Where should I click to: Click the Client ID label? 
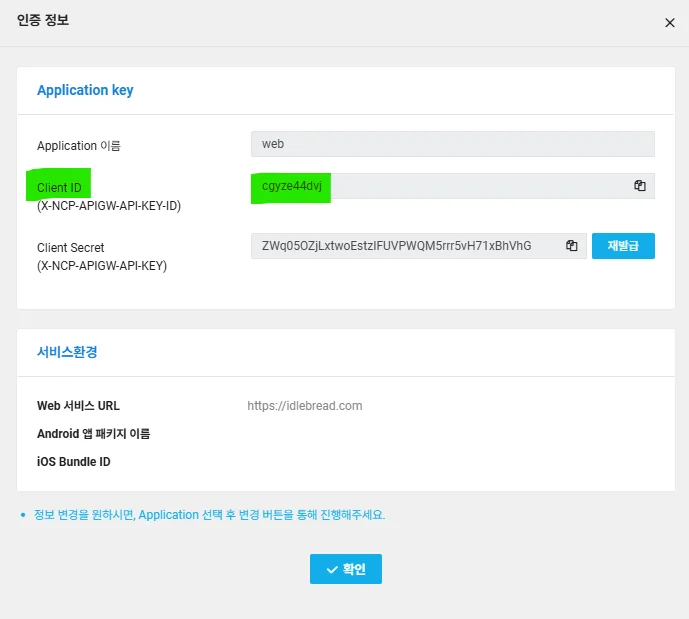[59, 188]
